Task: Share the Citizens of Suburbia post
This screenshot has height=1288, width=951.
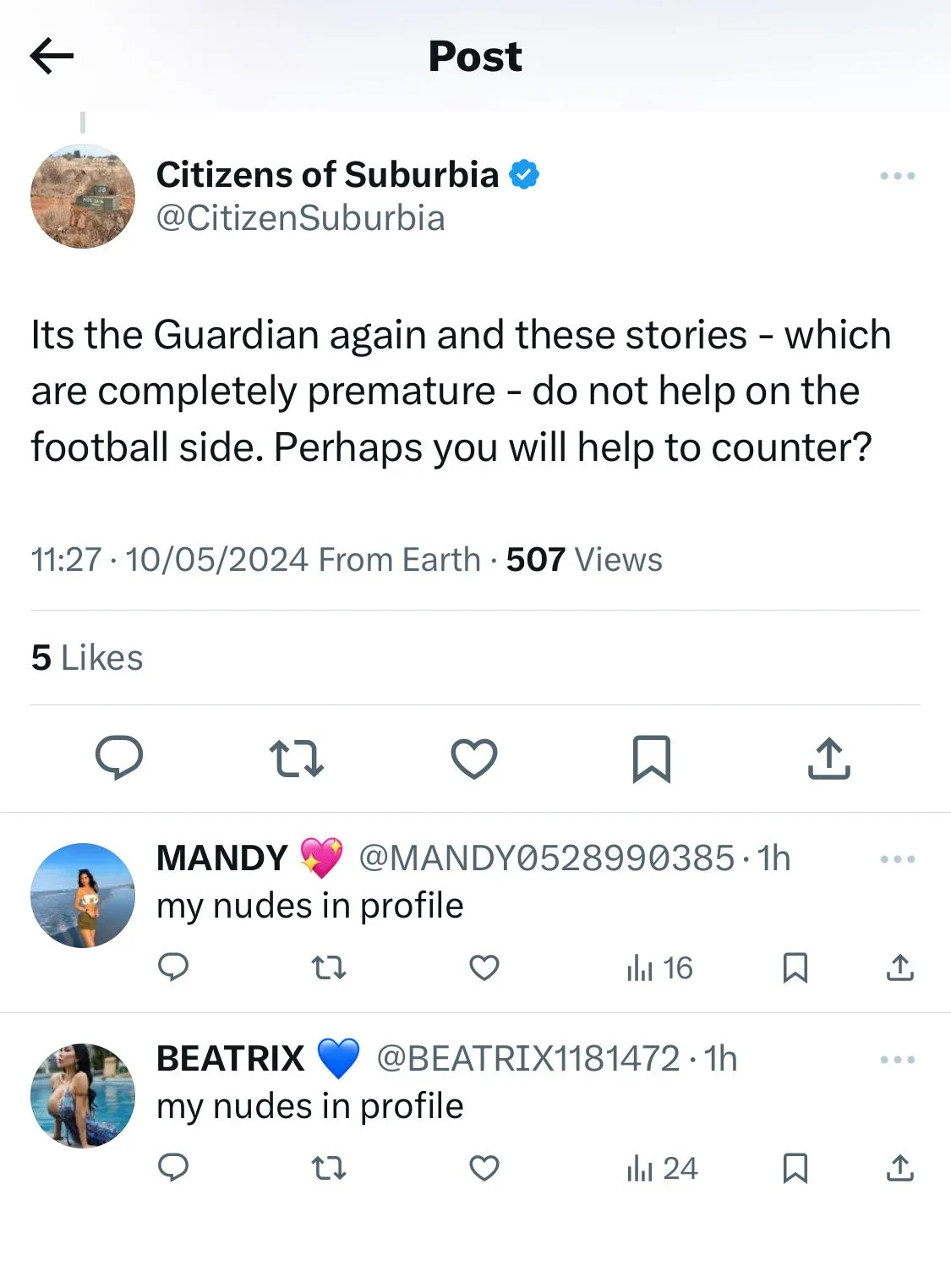Action: pyautogui.click(x=828, y=758)
